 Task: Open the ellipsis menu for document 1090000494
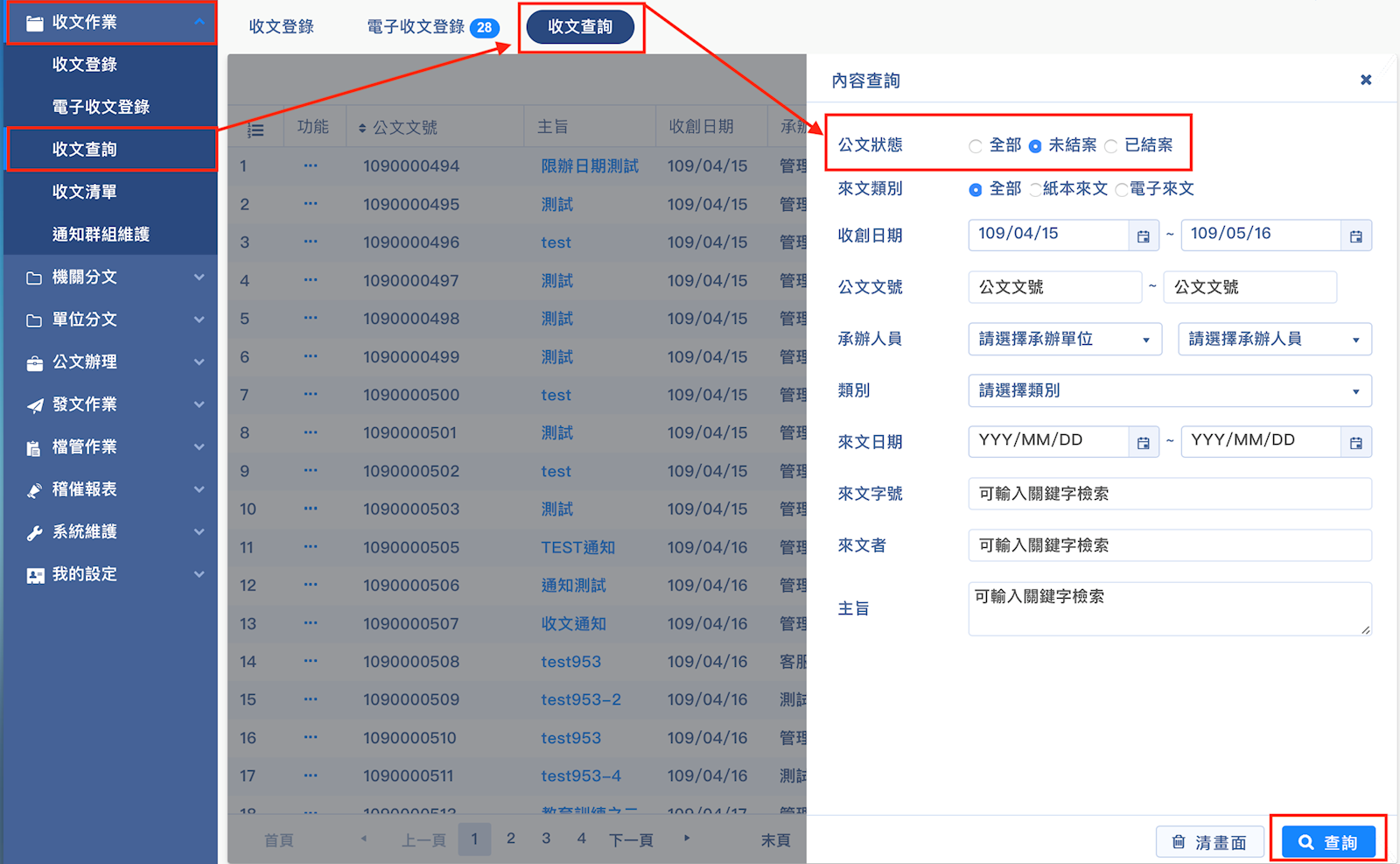[x=311, y=165]
